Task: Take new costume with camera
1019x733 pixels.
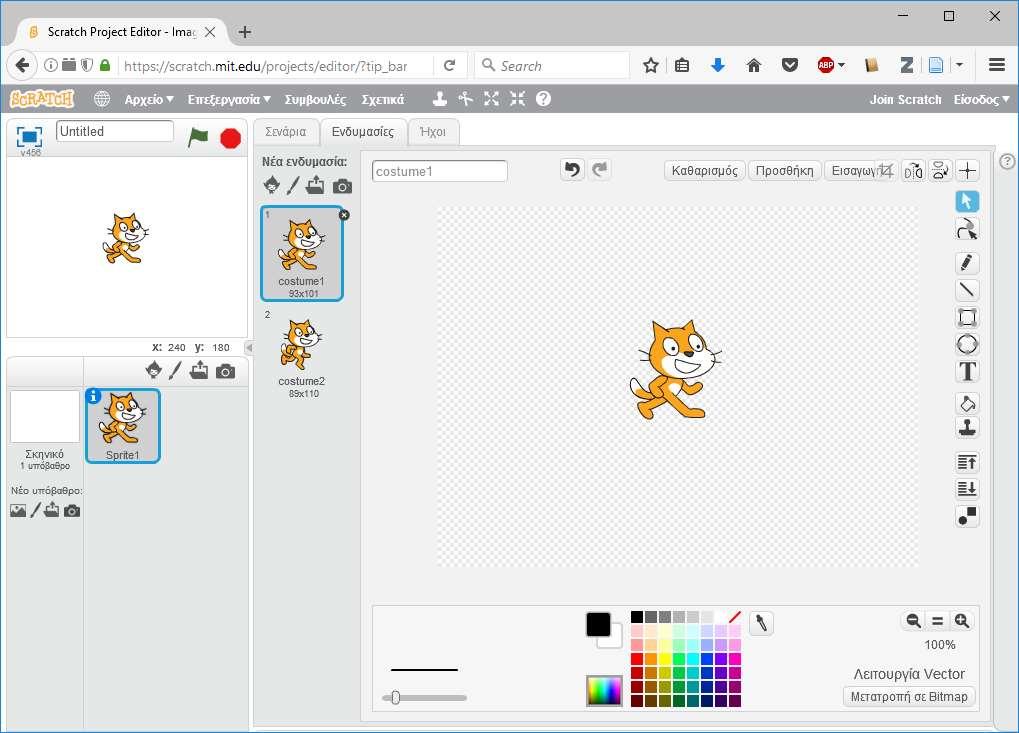Action: pos(342,187)
